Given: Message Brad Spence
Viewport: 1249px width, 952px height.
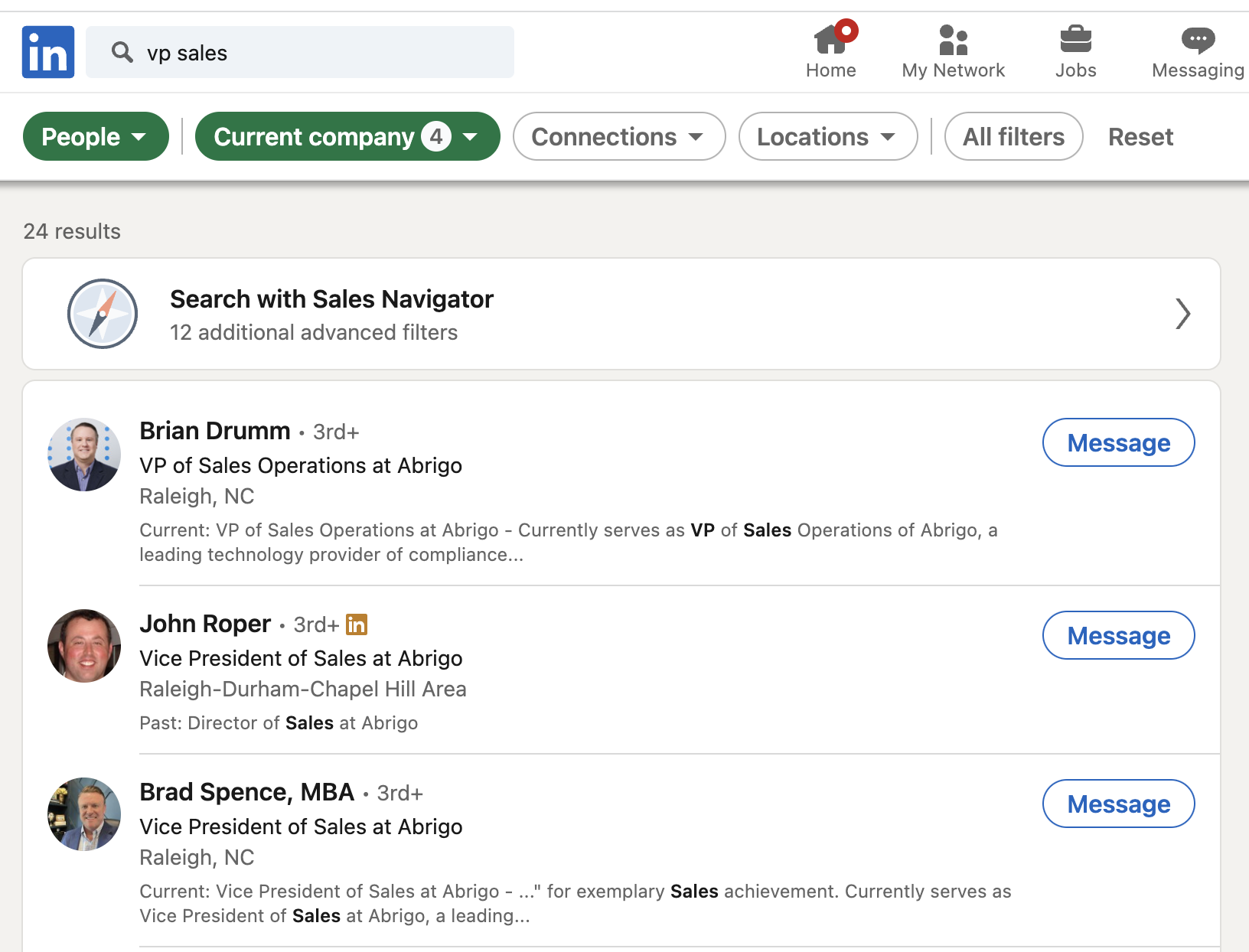Looking at the screenshot, I should (1117, 804).
